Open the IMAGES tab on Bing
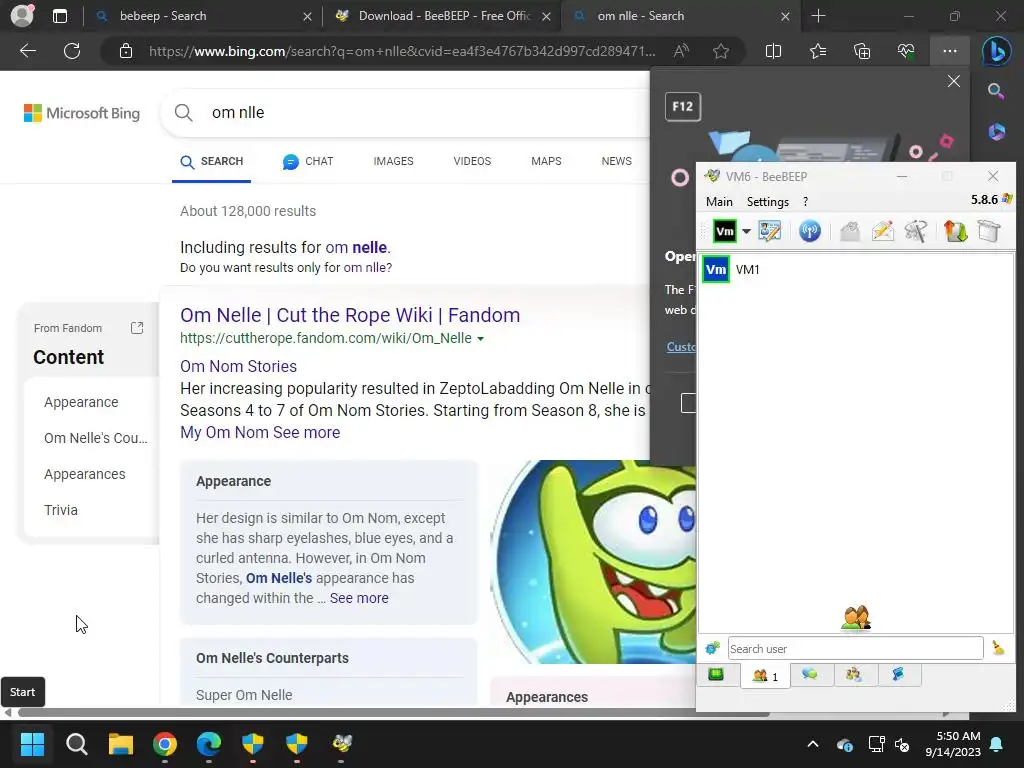 [393, 161]
